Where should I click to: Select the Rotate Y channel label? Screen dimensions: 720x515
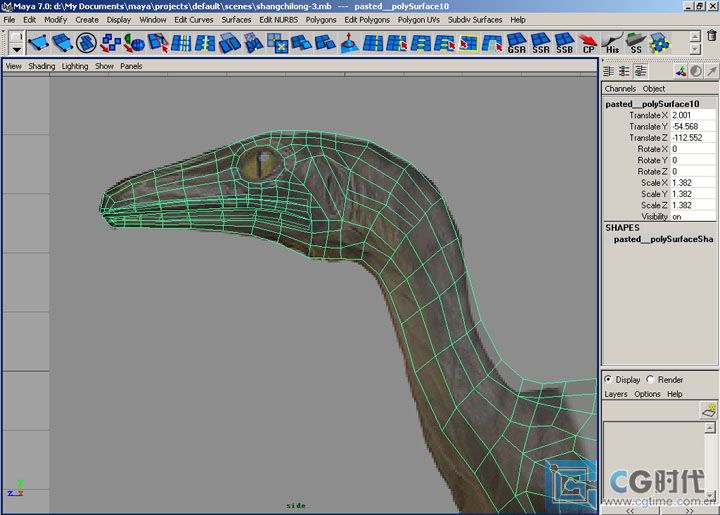click(652, 160)
